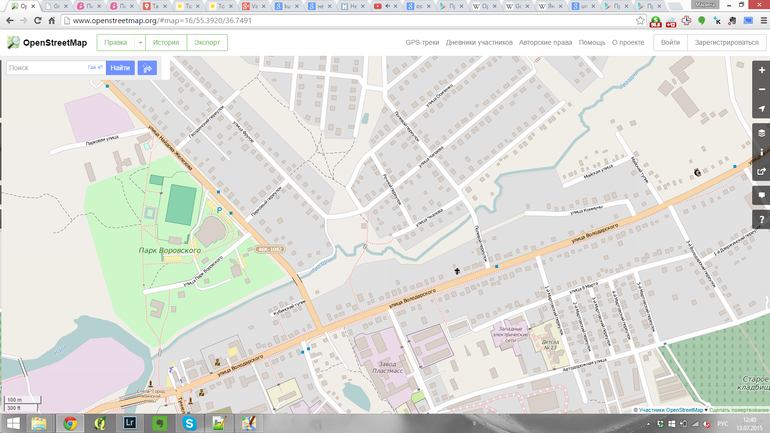
Task: Open the Дневники участников link
Action: 479,43
